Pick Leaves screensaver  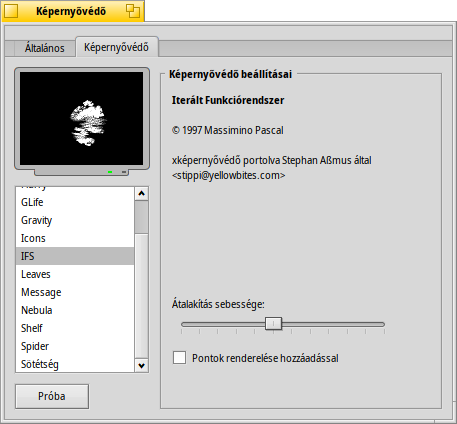click(x=75, y=274)
